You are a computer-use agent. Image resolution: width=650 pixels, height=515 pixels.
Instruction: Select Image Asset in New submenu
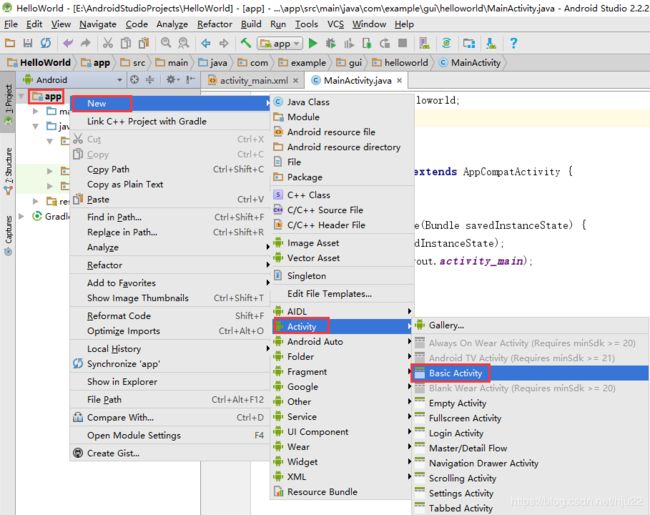click(x=342, y=243)
